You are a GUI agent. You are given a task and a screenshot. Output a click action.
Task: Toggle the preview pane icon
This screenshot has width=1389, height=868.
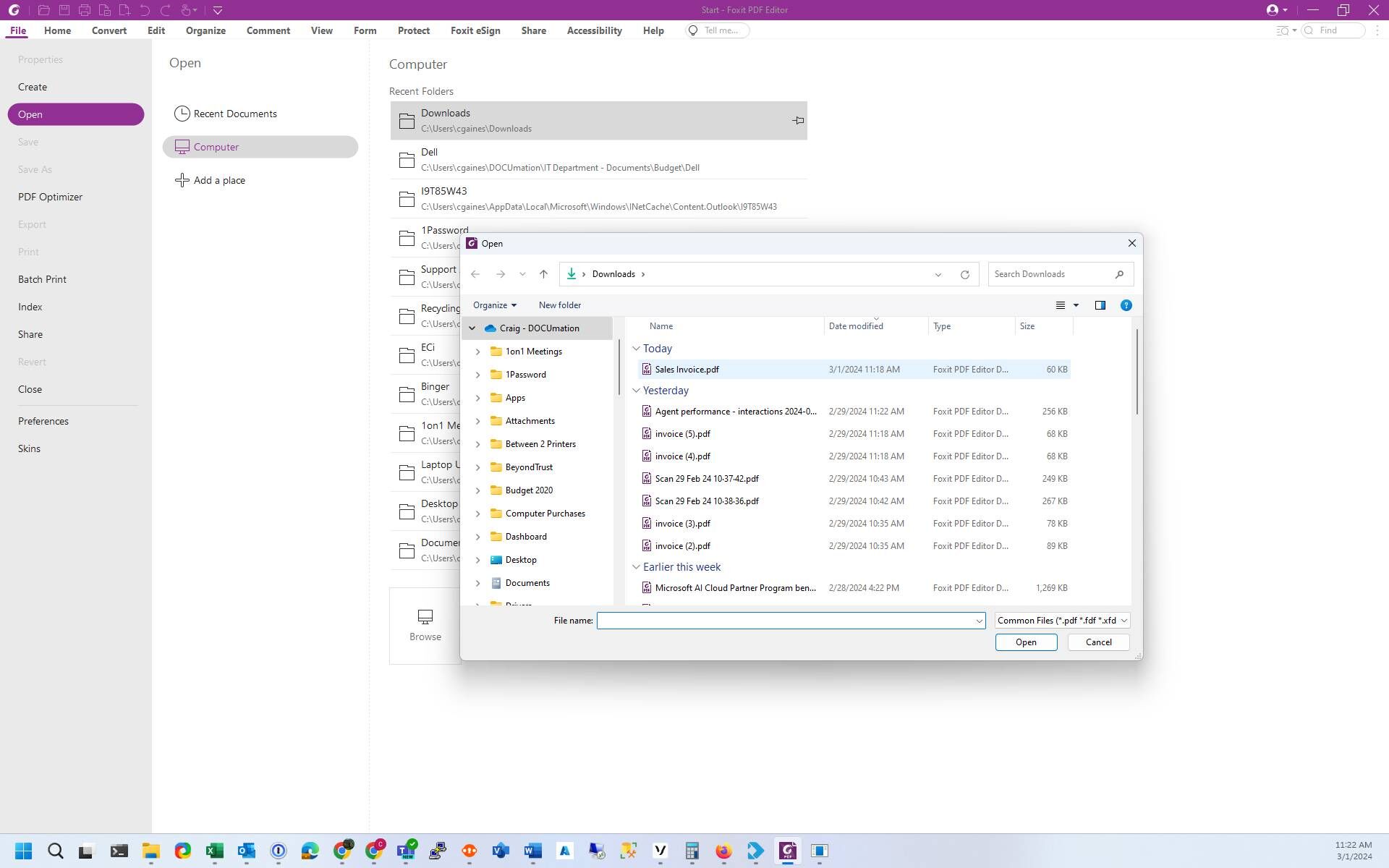1100,305
